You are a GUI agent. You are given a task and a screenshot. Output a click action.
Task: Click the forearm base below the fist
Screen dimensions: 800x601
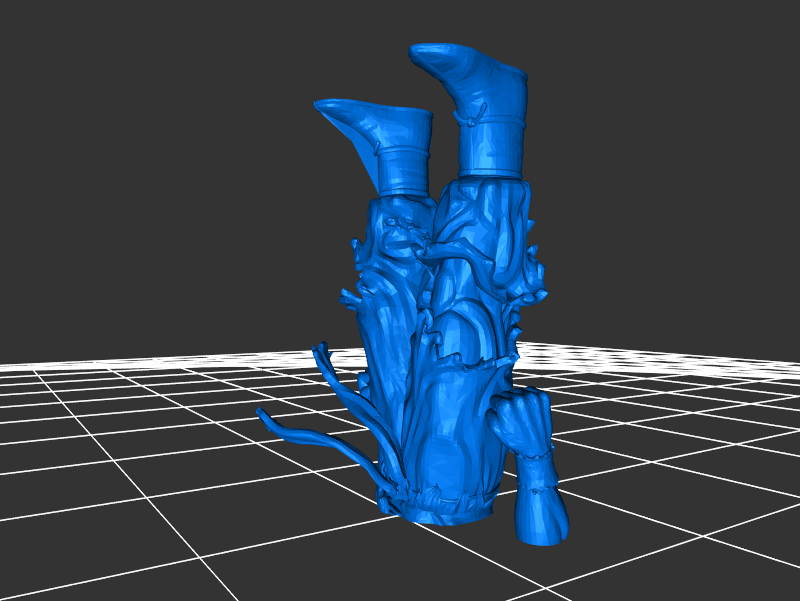[x=540, y=510]
